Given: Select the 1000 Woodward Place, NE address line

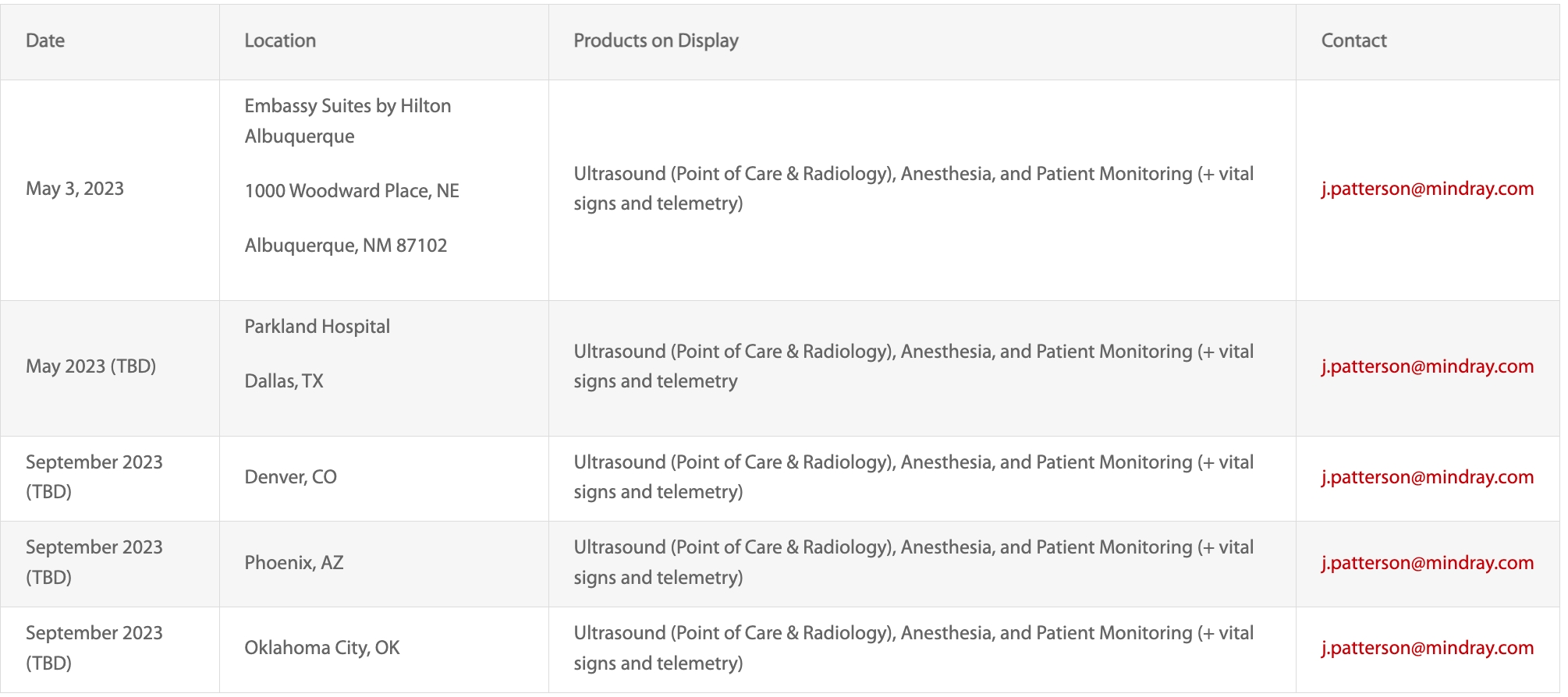Looking at the screenshot, I should click(352, 191).
